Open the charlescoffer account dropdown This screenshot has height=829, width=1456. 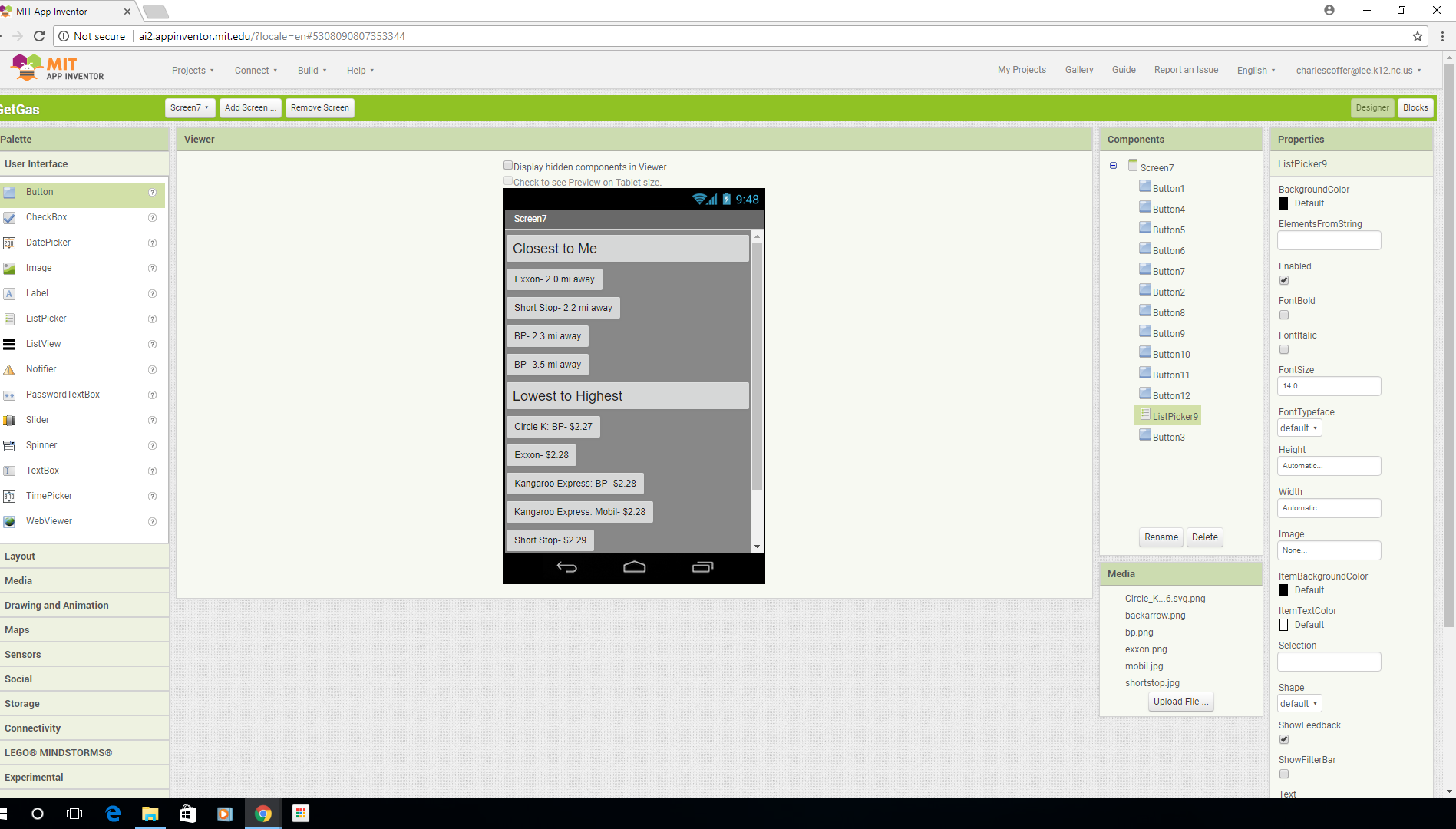coord(1359,71)
